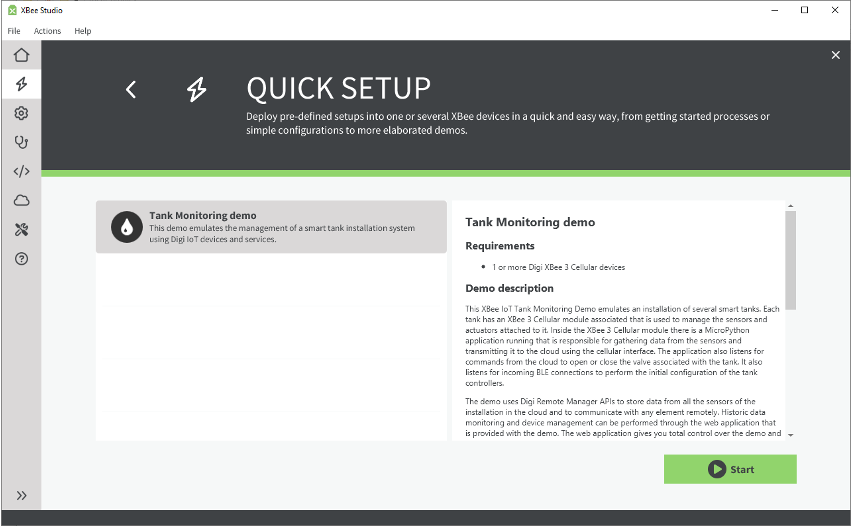Viewport: 852px width, 526px height.
Task: Click the water drop demo icon
Action: 127,227
